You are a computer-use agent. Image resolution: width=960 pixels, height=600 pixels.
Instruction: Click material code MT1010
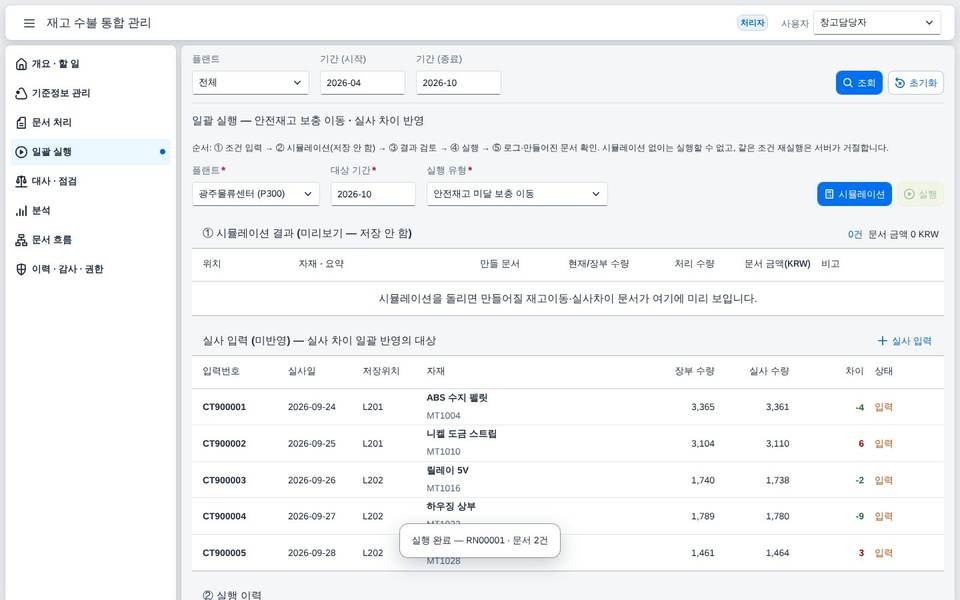tap(443, 451)
